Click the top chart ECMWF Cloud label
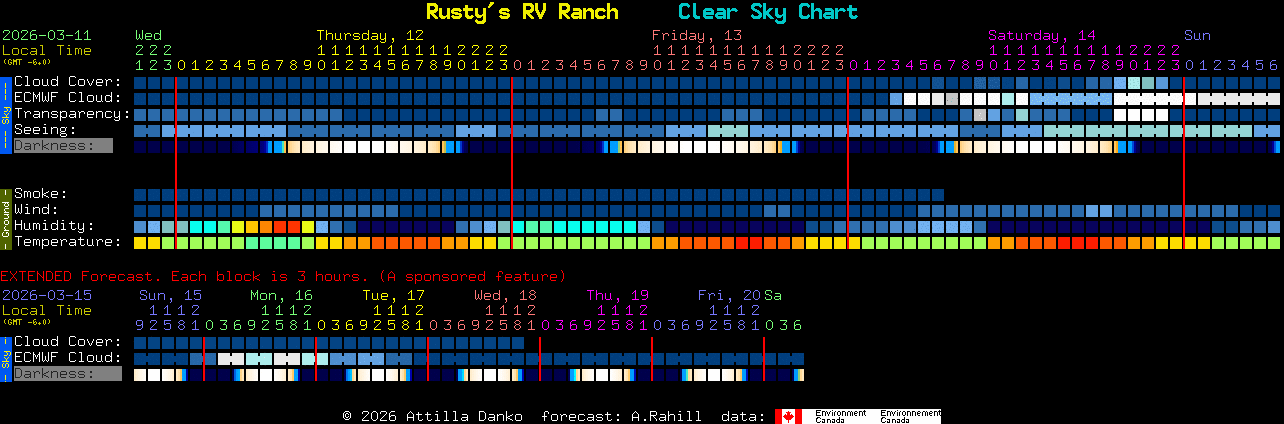This screenshot has height=424, width=1284. coord(67,98)
